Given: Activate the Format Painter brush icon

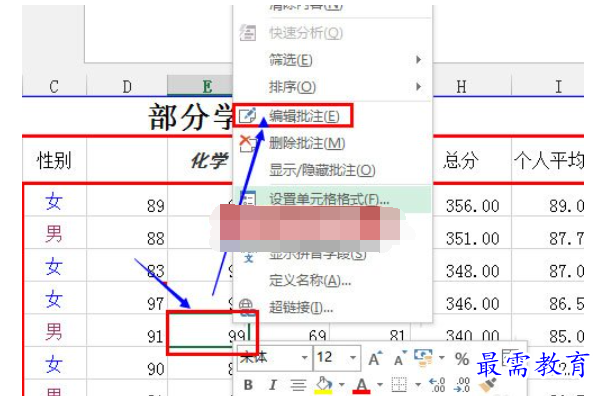Looking at the screenshot, I should [x=487, y=385].
